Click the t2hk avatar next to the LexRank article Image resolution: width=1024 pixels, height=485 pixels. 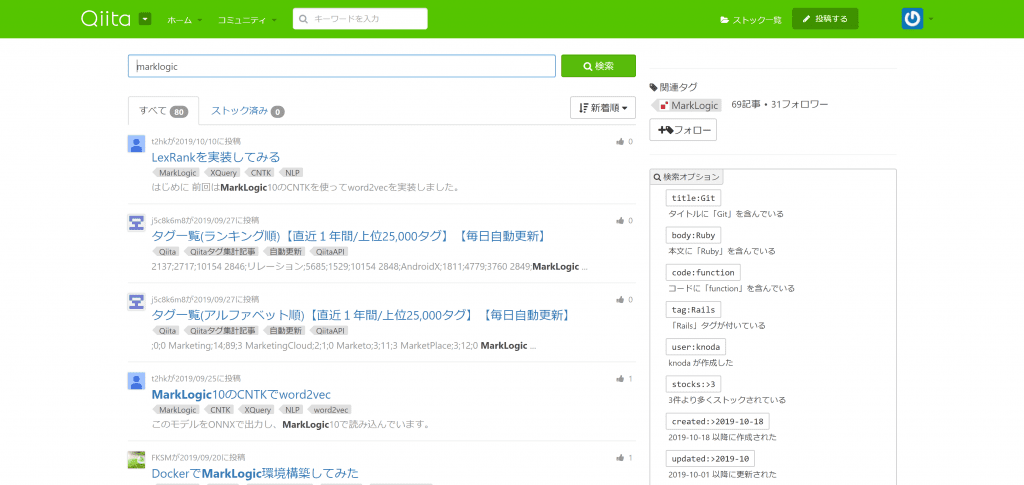137,143
